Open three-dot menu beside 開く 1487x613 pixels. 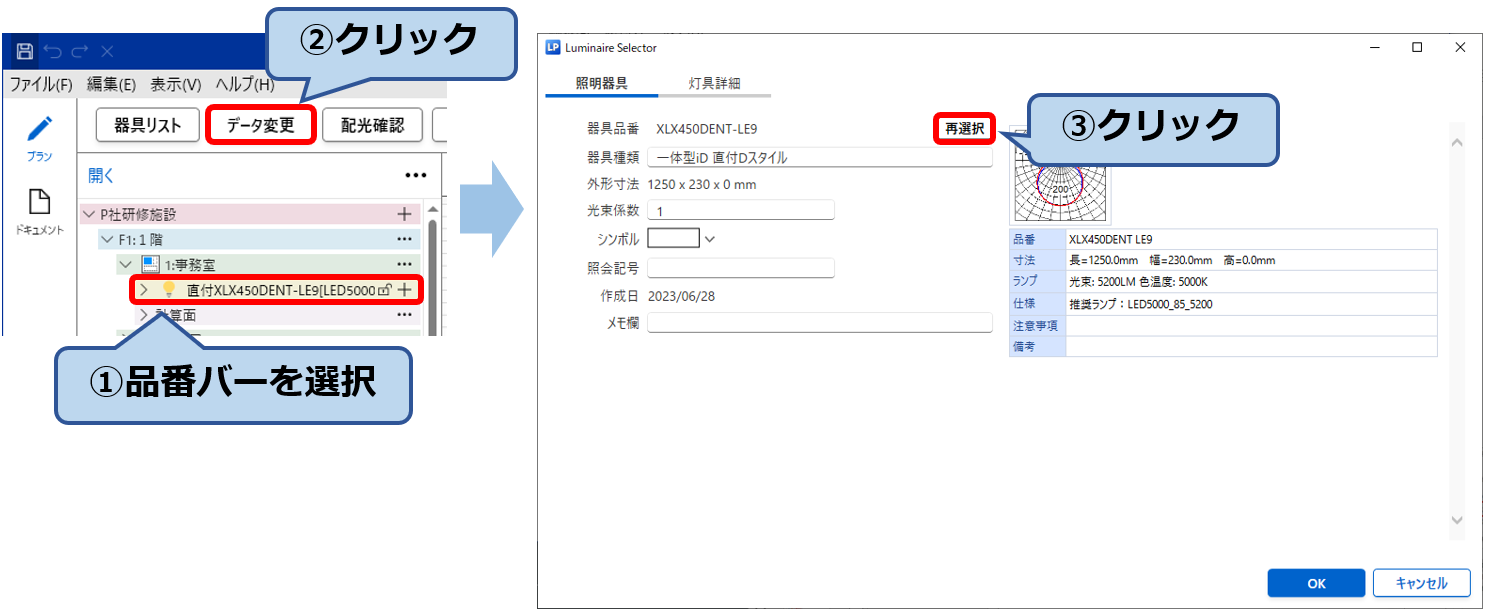pyautogui.click(x=415, y=176)
